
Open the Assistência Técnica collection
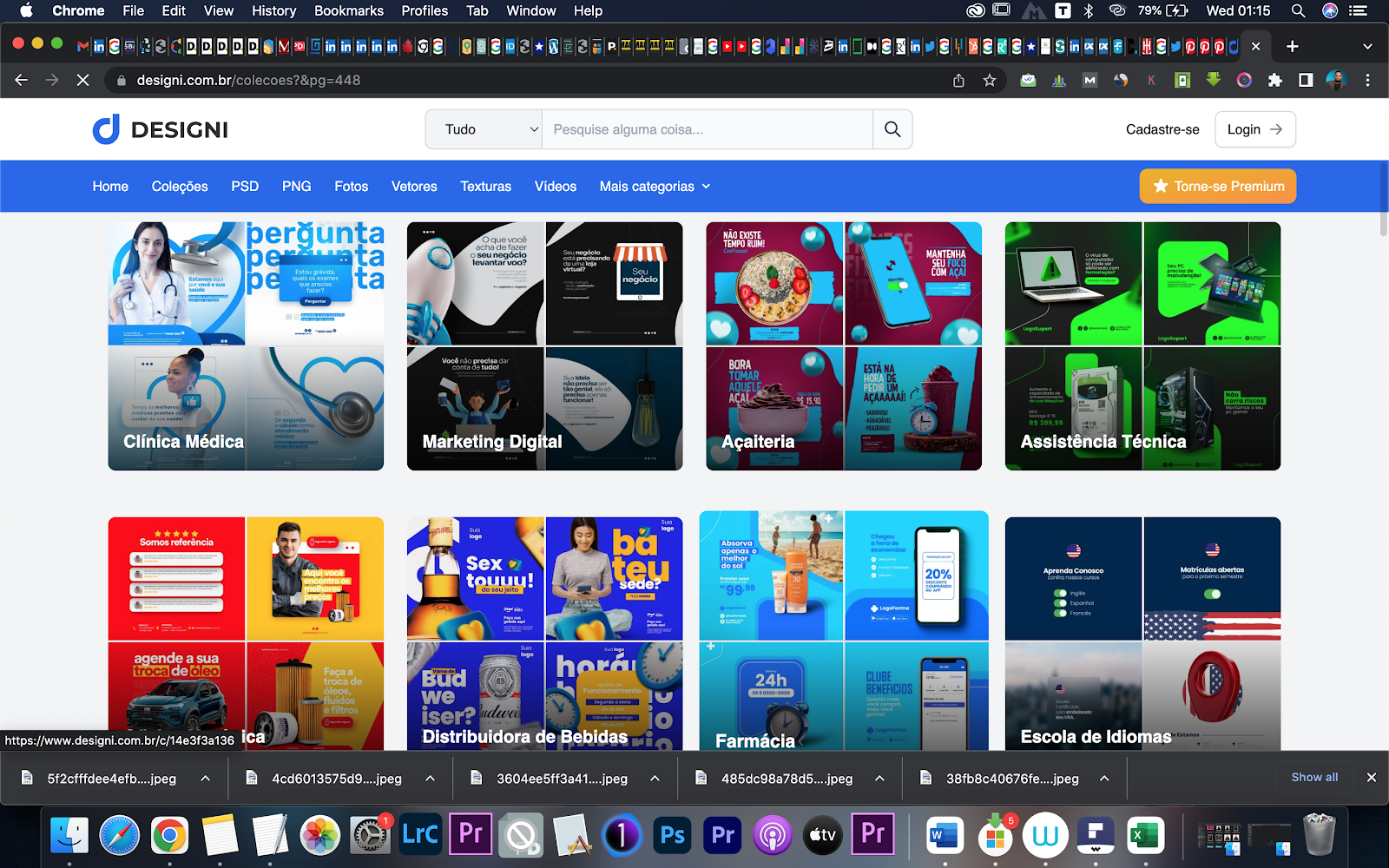(1142, 346)
